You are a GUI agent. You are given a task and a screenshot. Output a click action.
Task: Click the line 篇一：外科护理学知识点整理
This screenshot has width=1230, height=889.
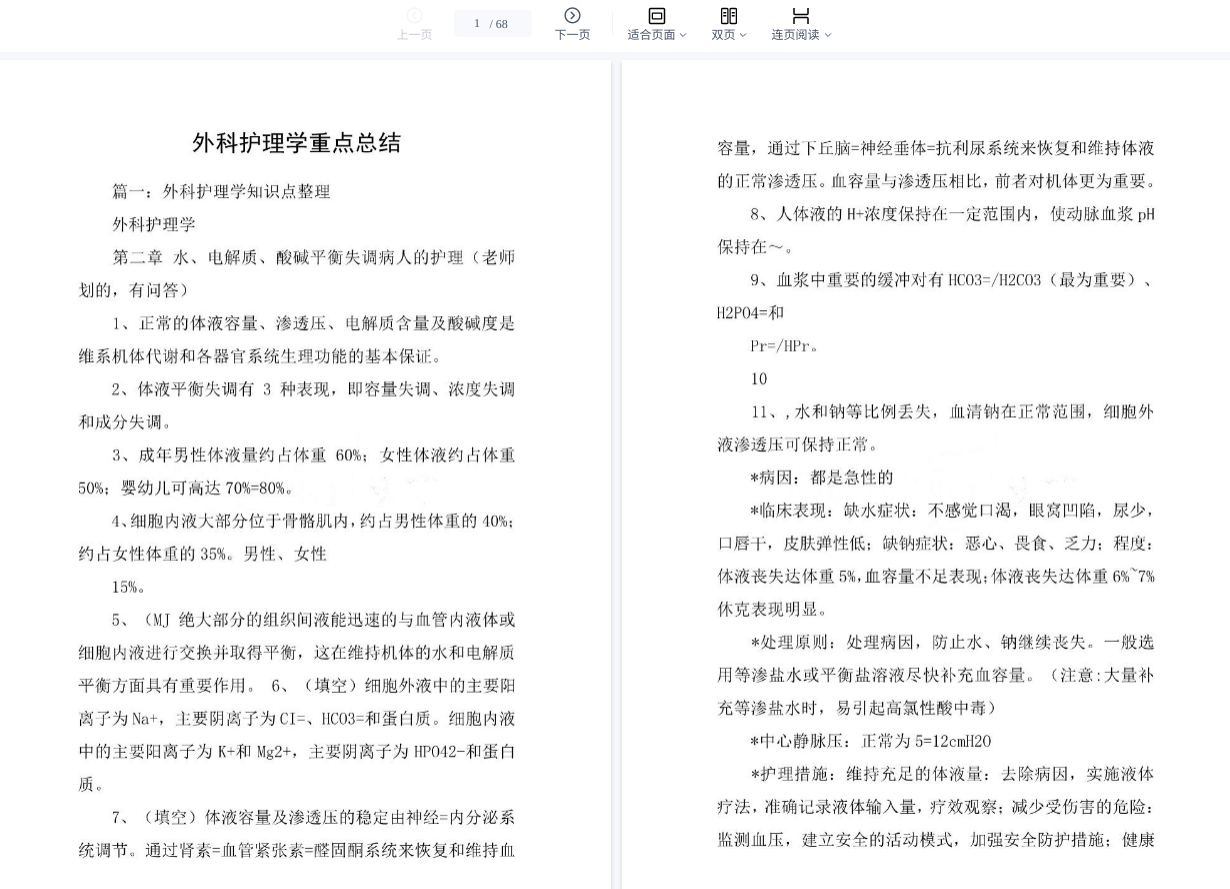tap(221, 191)
